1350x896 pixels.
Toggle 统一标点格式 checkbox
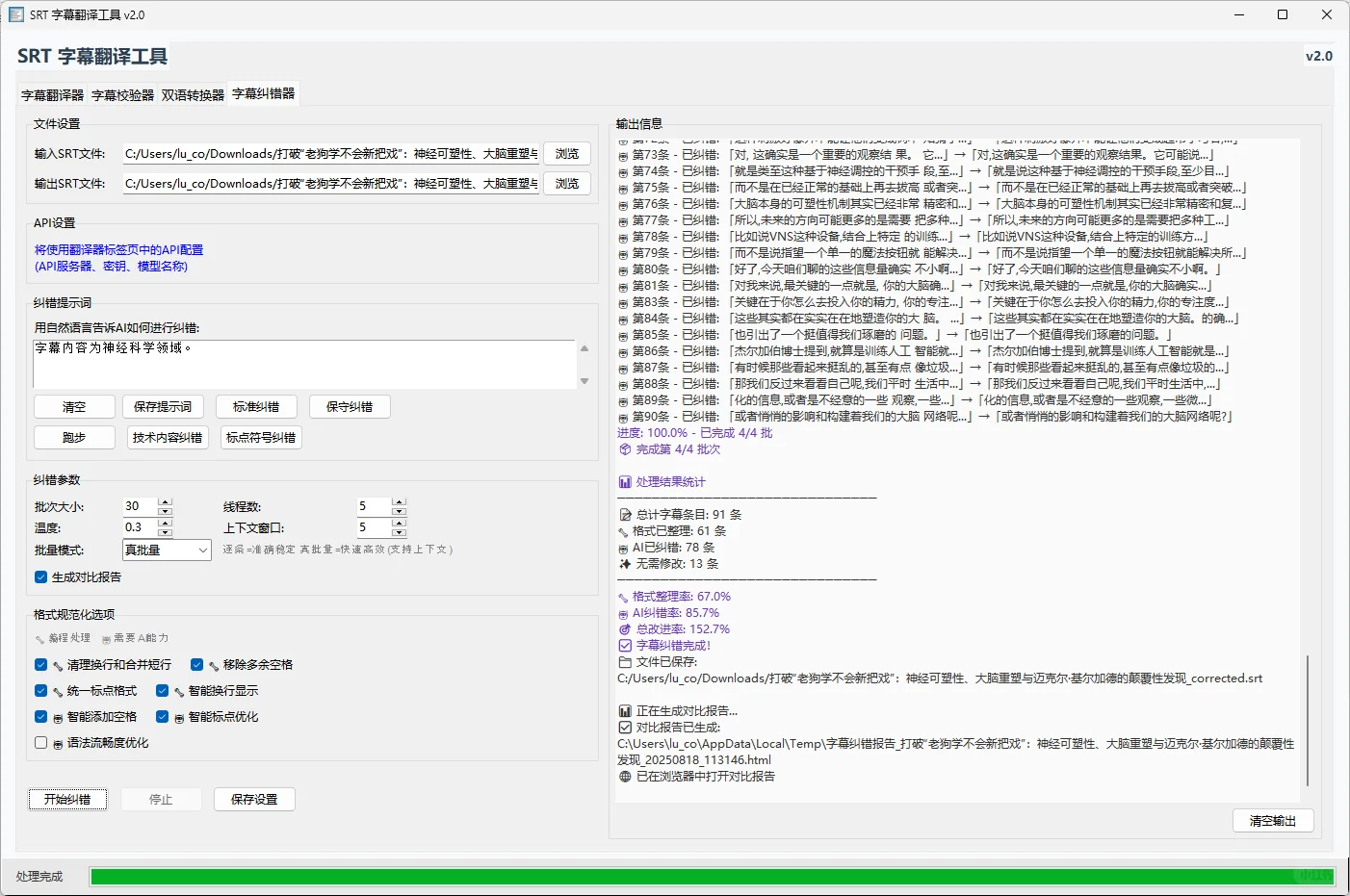40,691
